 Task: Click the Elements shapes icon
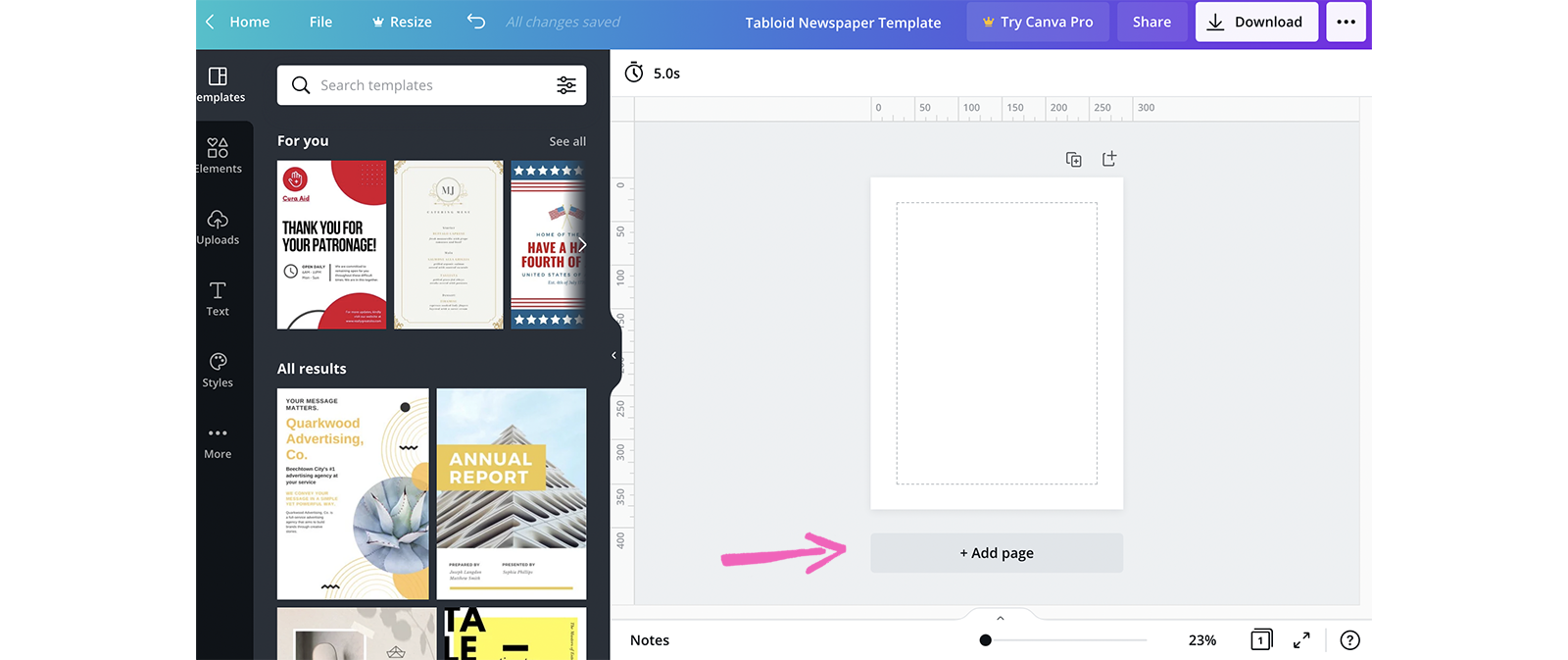coord(218,147)
